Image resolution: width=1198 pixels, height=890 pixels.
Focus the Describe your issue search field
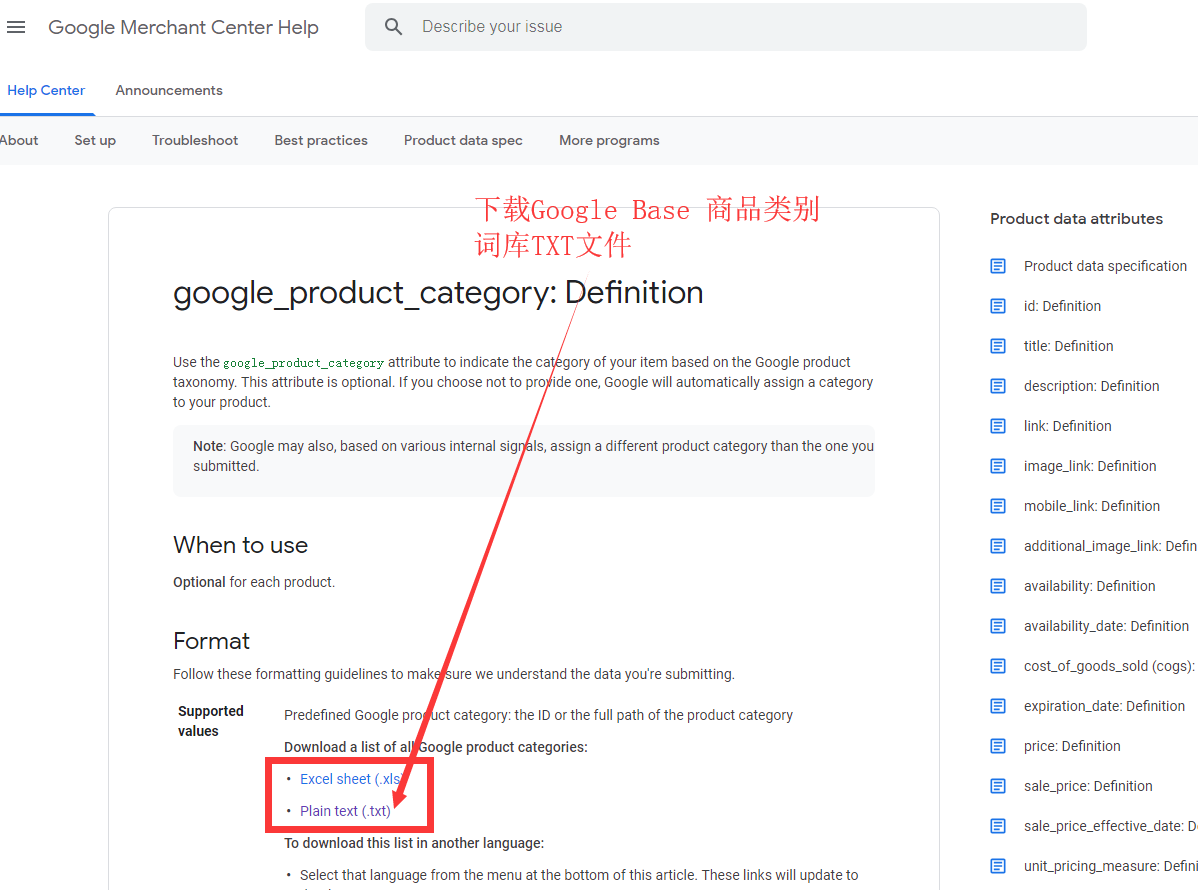[726, 27]
